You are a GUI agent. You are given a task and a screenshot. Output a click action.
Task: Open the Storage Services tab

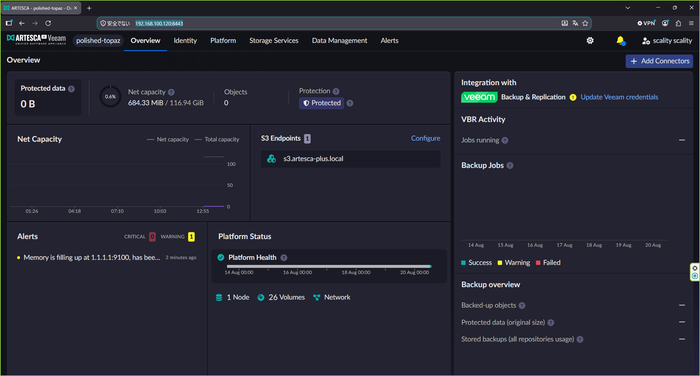(x=274, y=41)
